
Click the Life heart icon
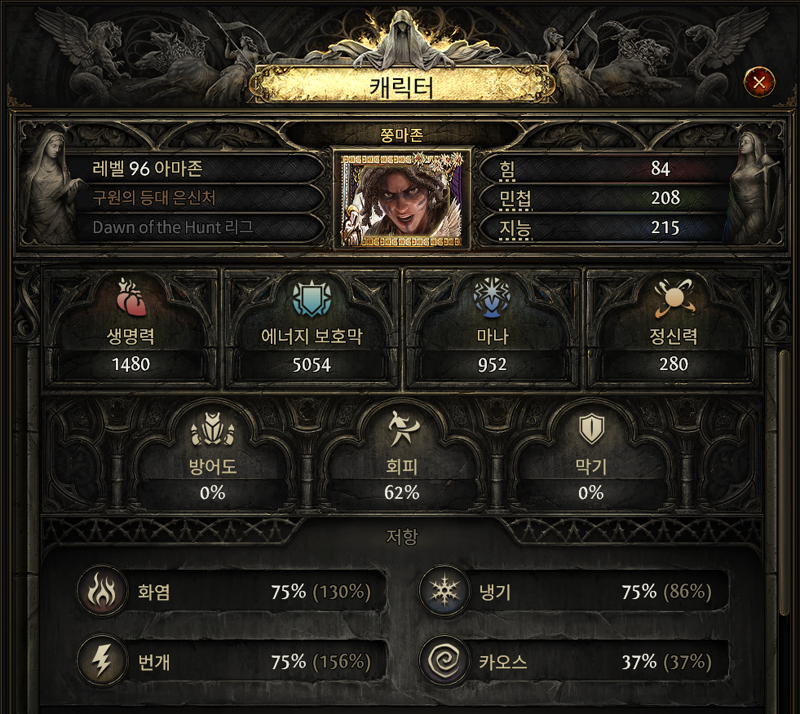click(x=131, y=297)
